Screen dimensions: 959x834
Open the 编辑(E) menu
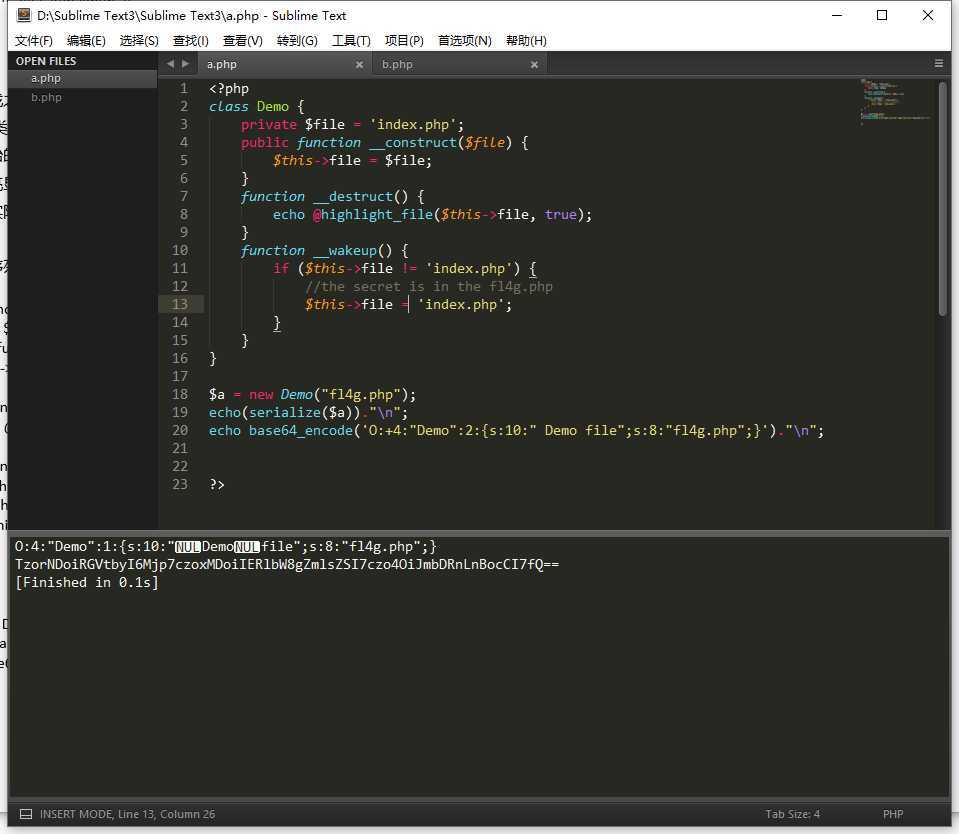(x=86, y=40)
